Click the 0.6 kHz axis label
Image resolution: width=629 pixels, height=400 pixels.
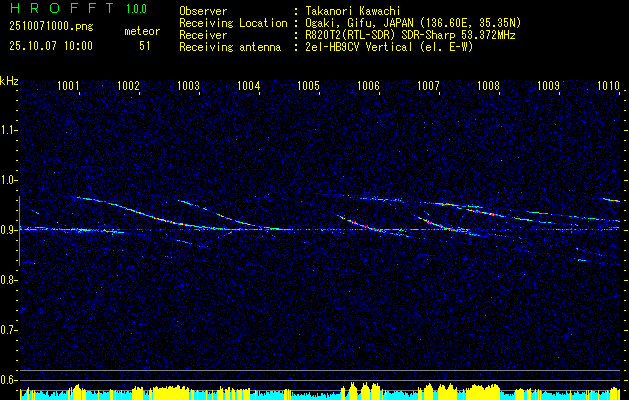click(x=8, y=380)
